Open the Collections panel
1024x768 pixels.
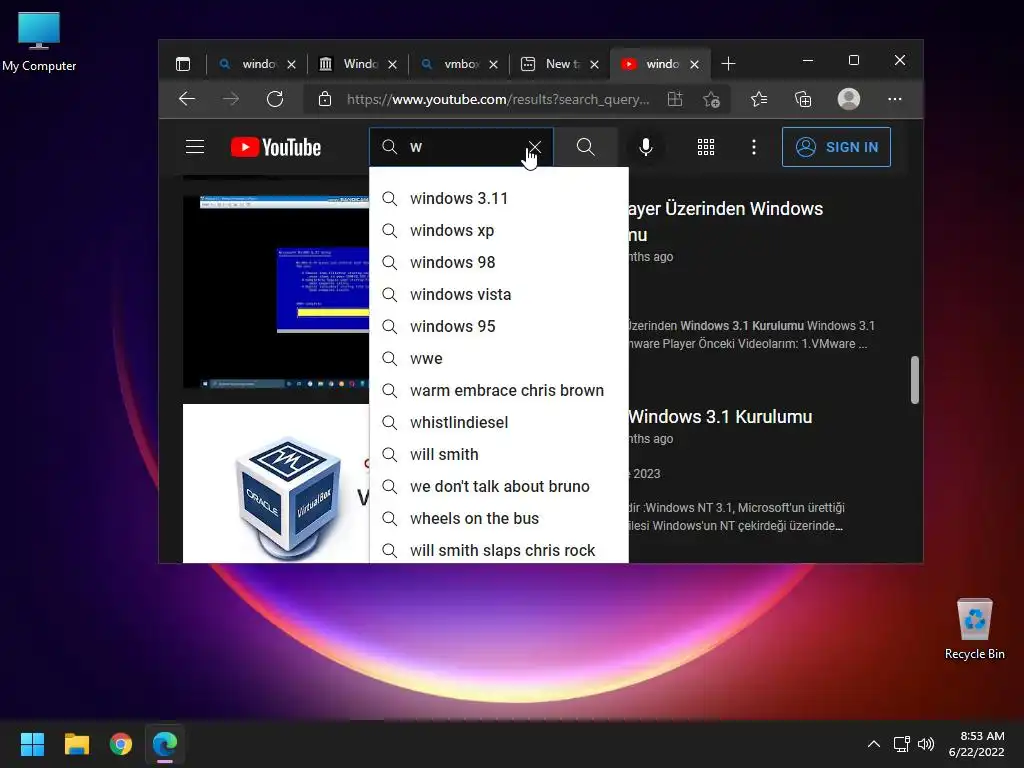pos(803,99)
